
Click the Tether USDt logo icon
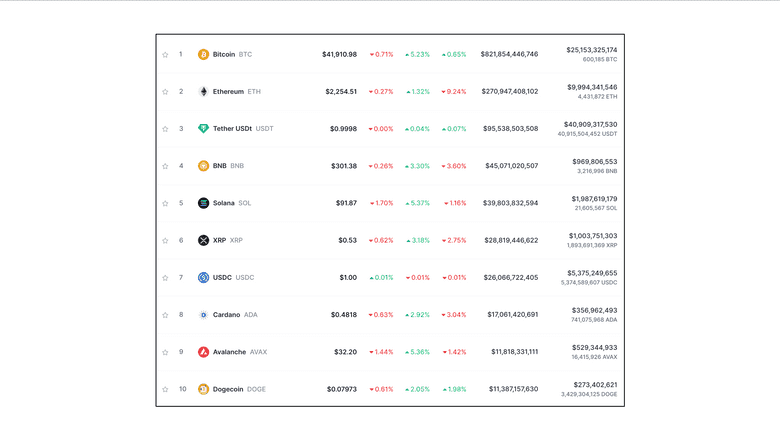click(x=204, y=129)
